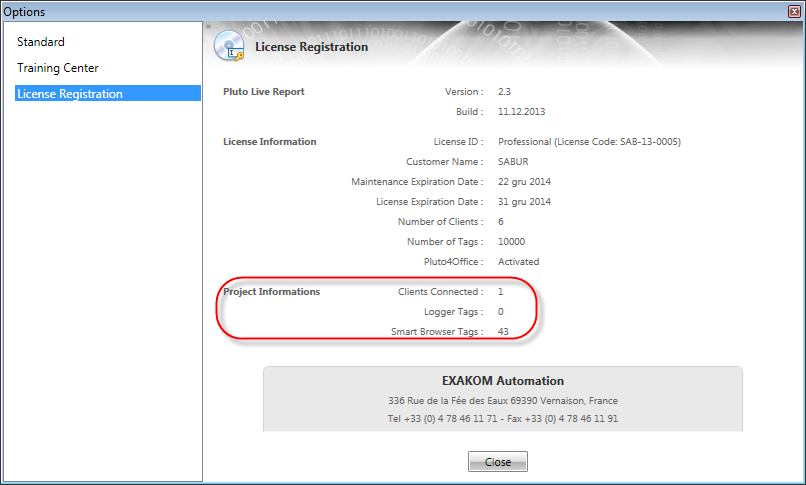Click the Close button
The image size is (806, 485).
click(x=498, y=461)
